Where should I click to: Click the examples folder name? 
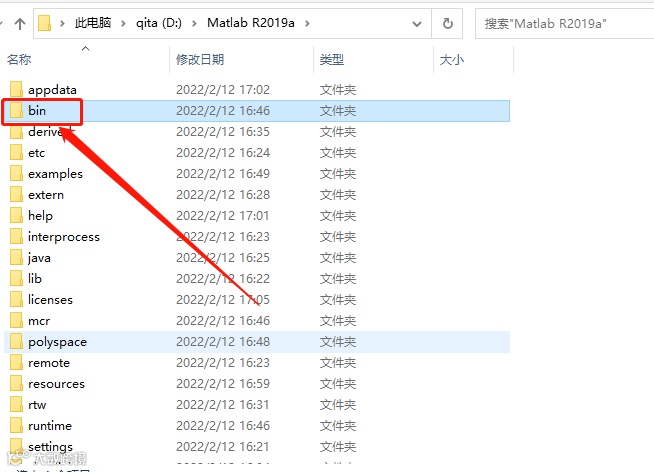[x=55, y=174]
